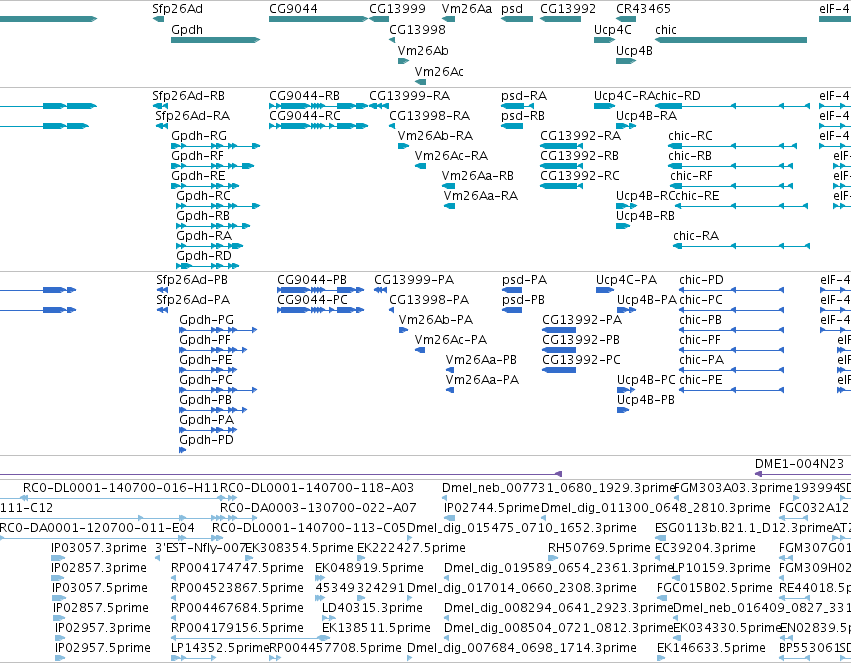Open the Ucp4B-PC protein

[x=626, y=390]
